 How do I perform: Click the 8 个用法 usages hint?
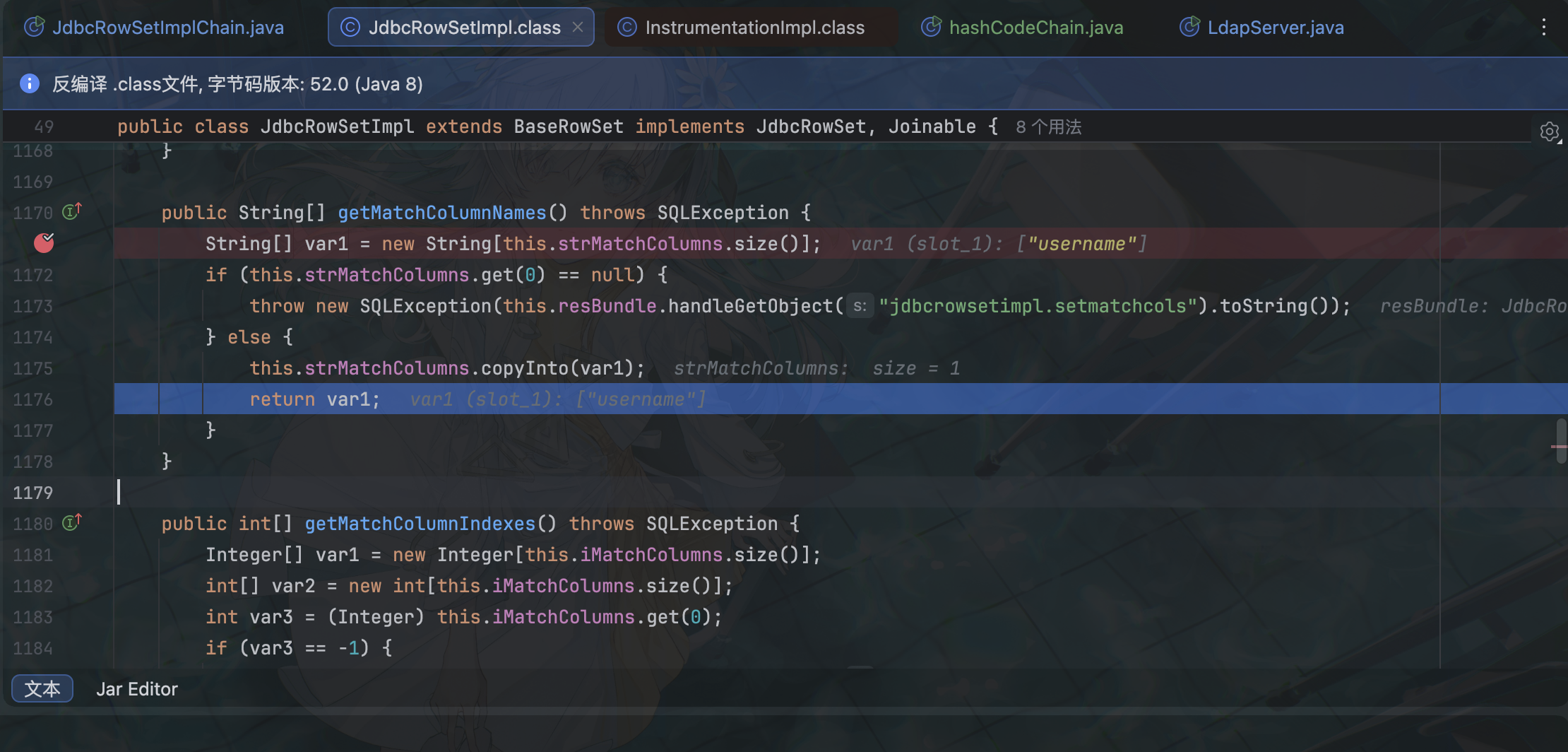pos(1048,127)
